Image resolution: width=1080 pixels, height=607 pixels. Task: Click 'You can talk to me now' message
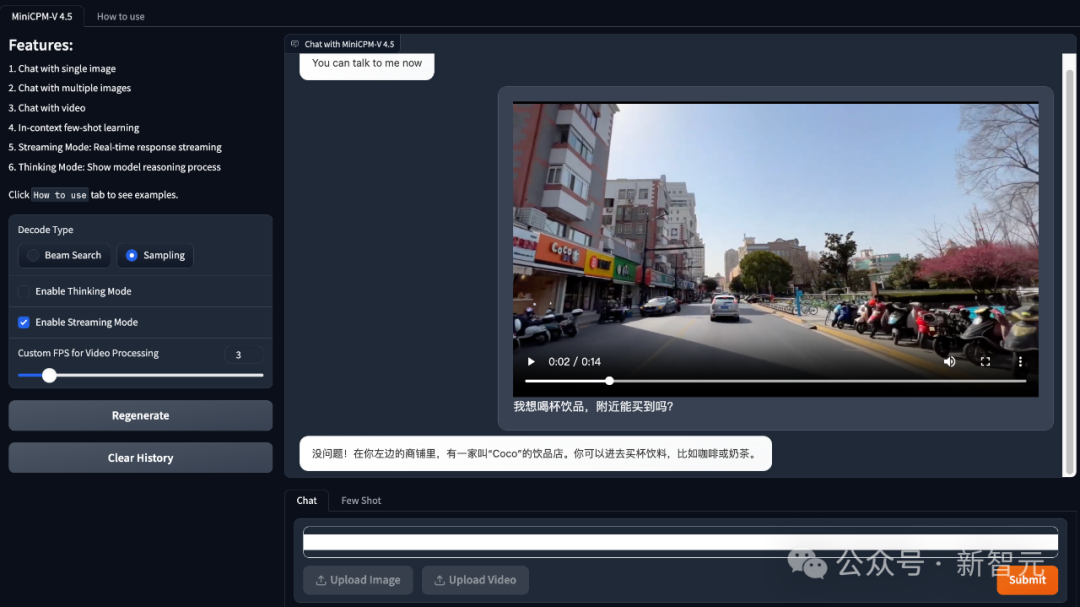coord(367,63)
